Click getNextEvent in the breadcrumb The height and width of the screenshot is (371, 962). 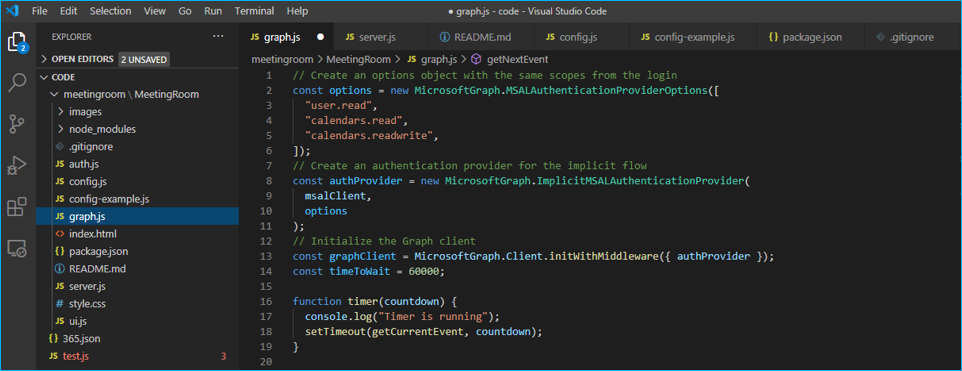point(517,59)
